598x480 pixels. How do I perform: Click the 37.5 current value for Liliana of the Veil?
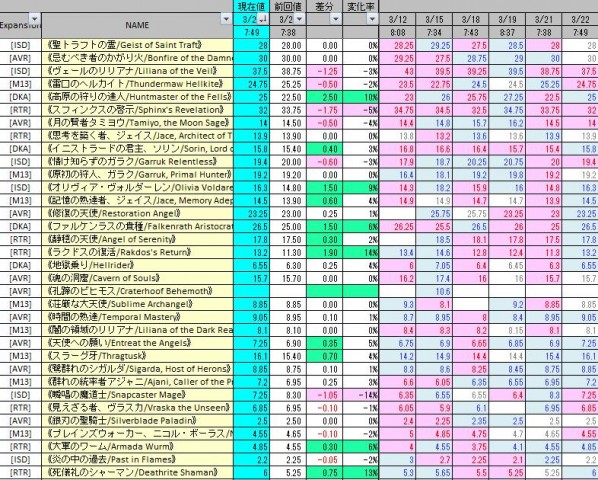coord(251,71)
